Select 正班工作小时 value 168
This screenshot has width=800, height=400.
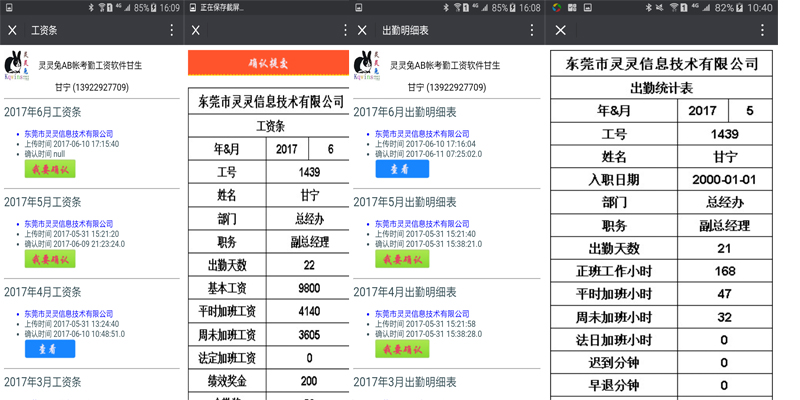click(725, 271)
